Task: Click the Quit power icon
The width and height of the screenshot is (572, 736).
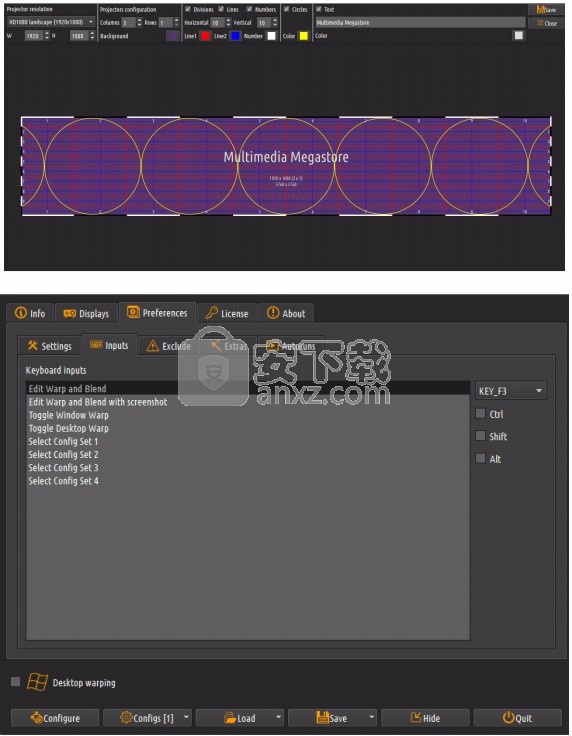Action: (x=509, y=717)
